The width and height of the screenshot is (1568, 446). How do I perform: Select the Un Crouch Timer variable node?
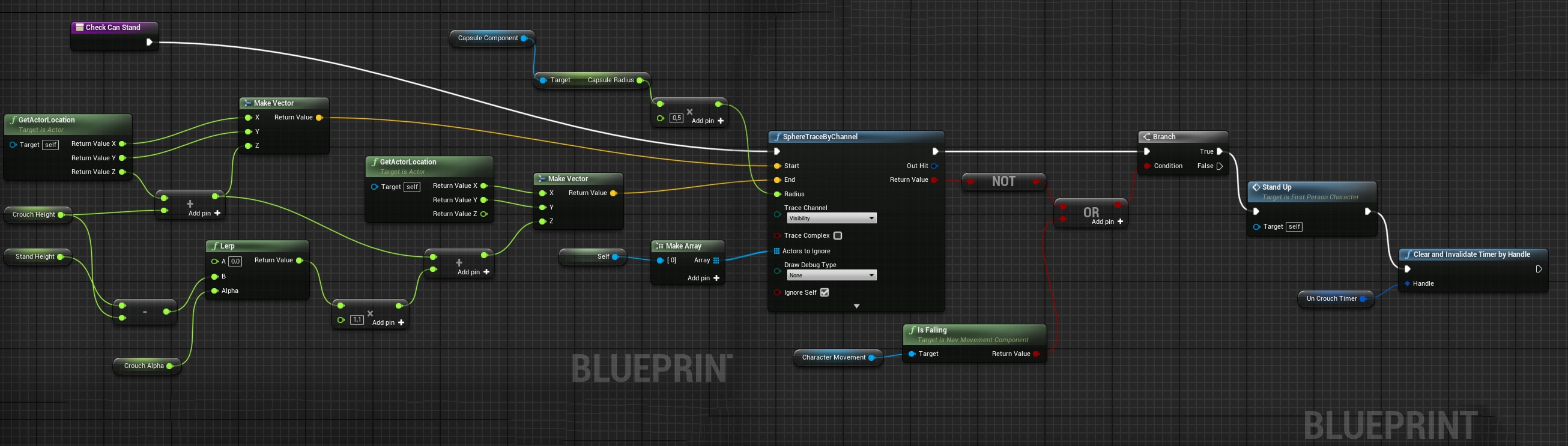pyautogui.click(x=1336, y=299)
